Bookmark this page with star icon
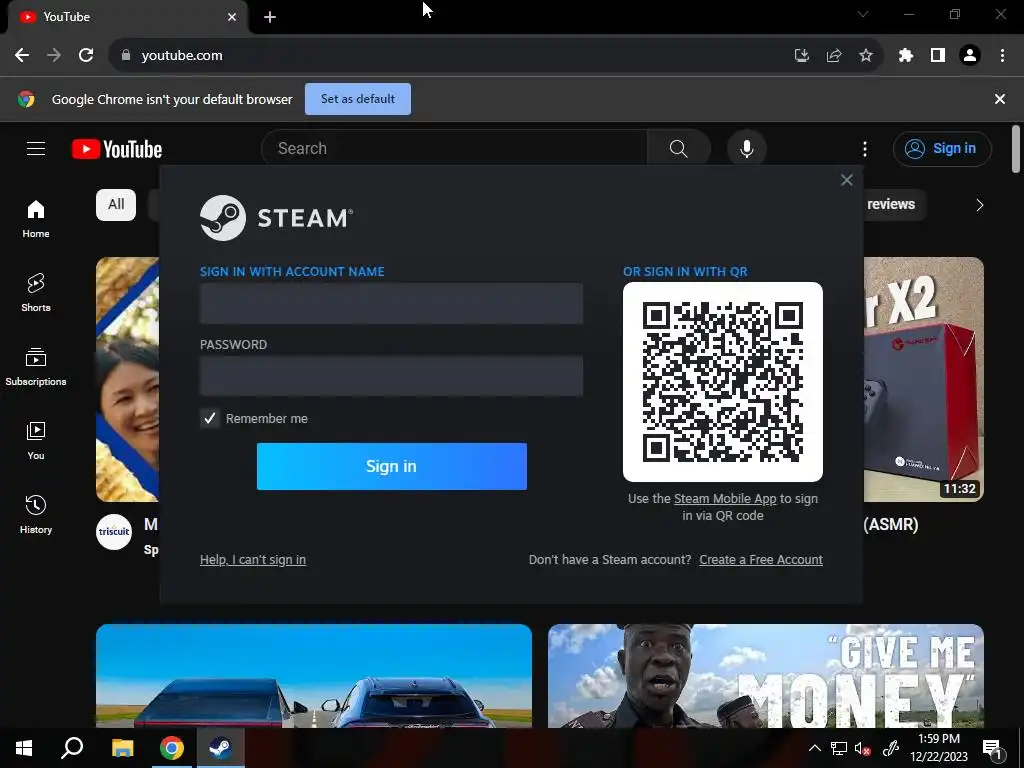This screenshot has height=768, width=1024. point(866,56)
